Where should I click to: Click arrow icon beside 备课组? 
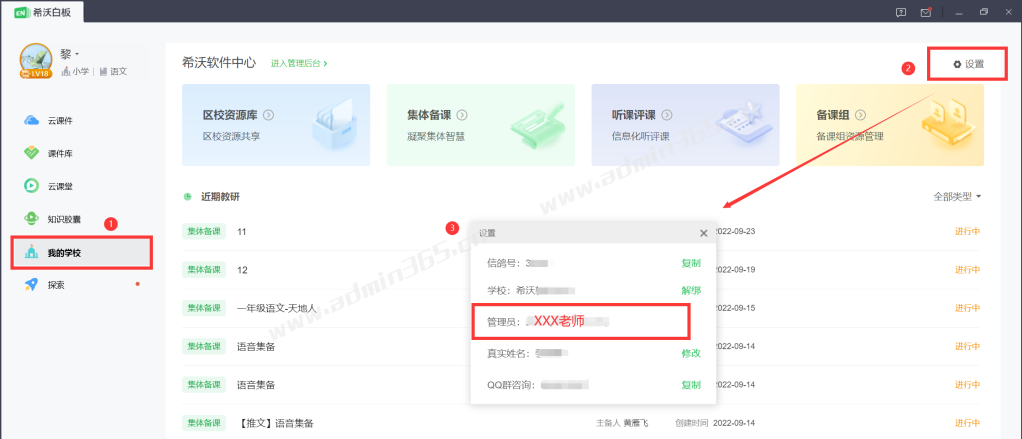pyautogui.click(x=860, y=115)
